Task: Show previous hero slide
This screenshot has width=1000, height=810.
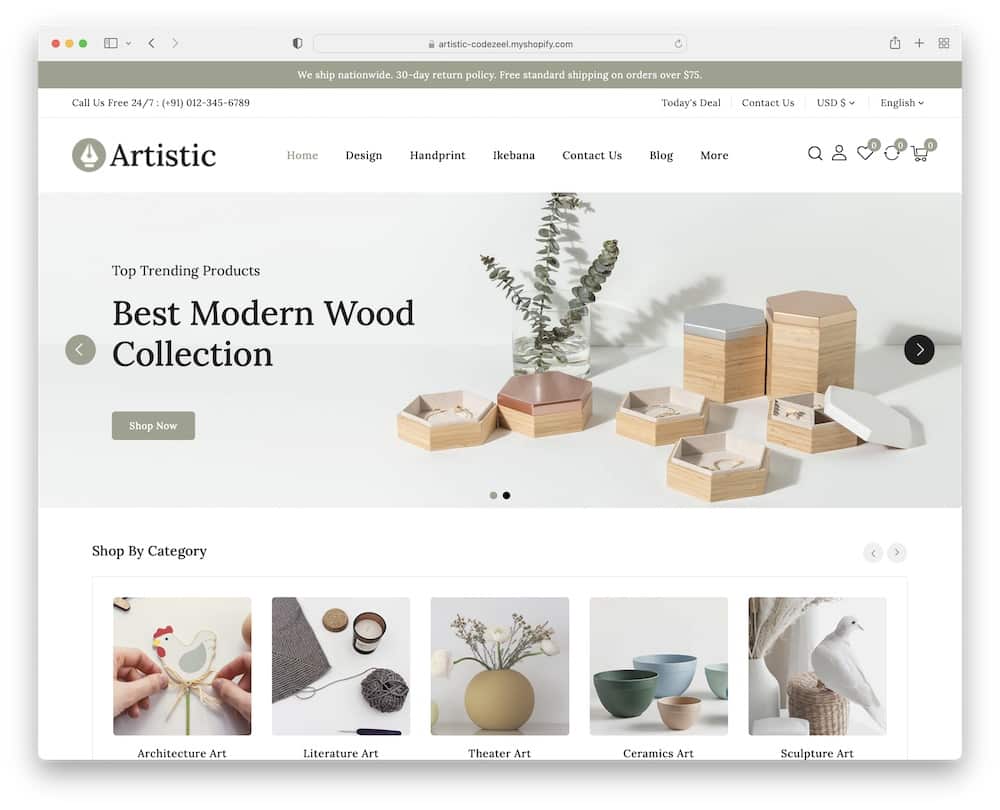Action: (80, 350)
